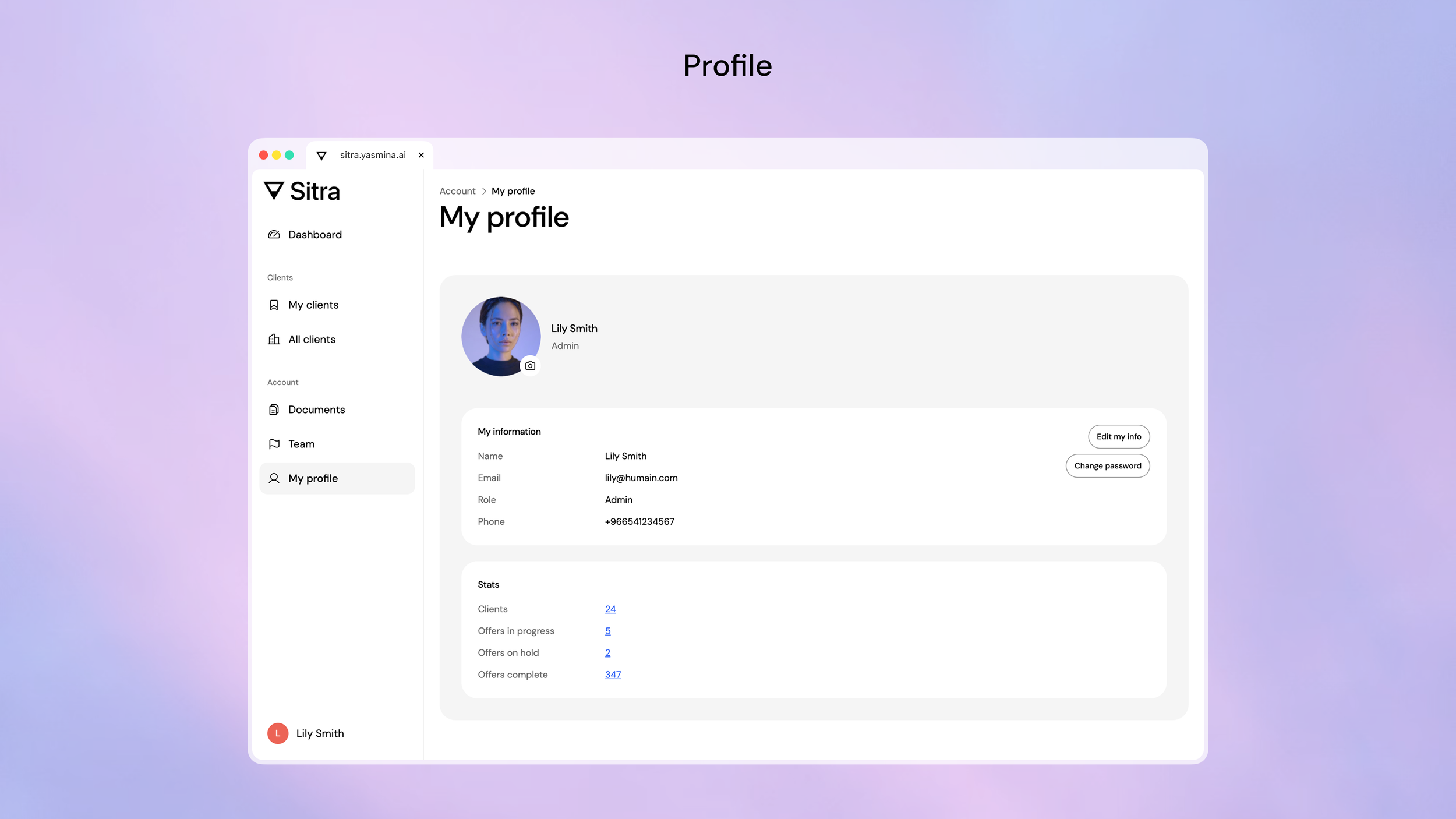This screenshot has height=819, width=1456.
Task: Select My profile in sidebar
Action: pos(337,478)
